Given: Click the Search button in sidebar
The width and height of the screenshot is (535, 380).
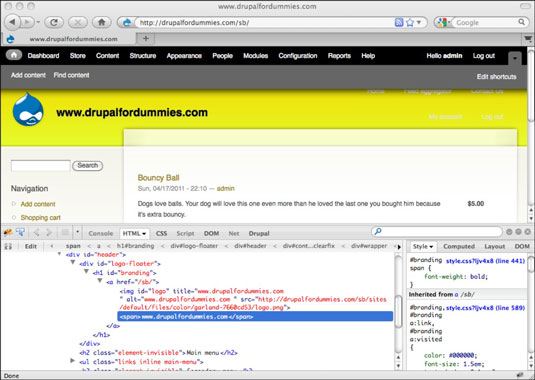Looking at the screenshot, I should point(87,165).
